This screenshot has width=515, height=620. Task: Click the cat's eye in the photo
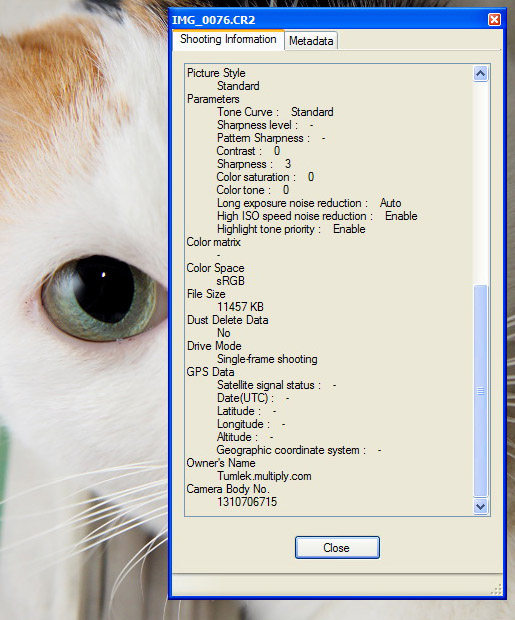(x=100, y=297)
